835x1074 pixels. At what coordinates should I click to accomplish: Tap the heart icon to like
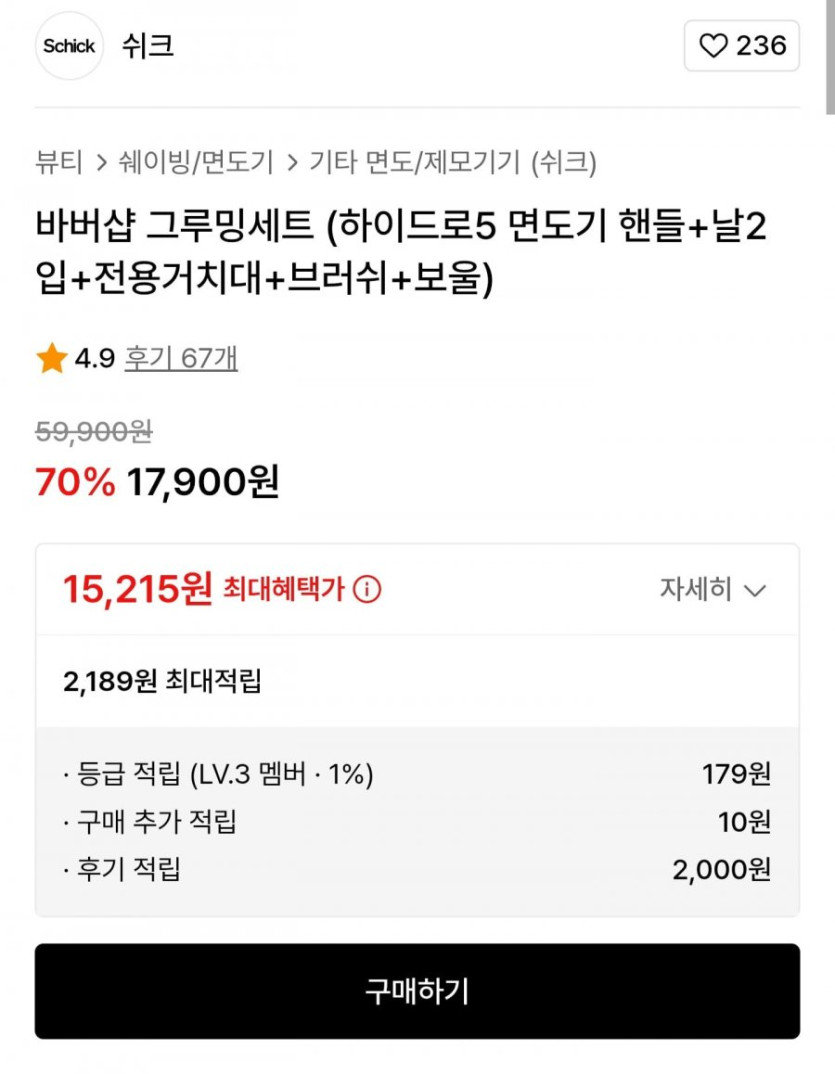(713, 46)
